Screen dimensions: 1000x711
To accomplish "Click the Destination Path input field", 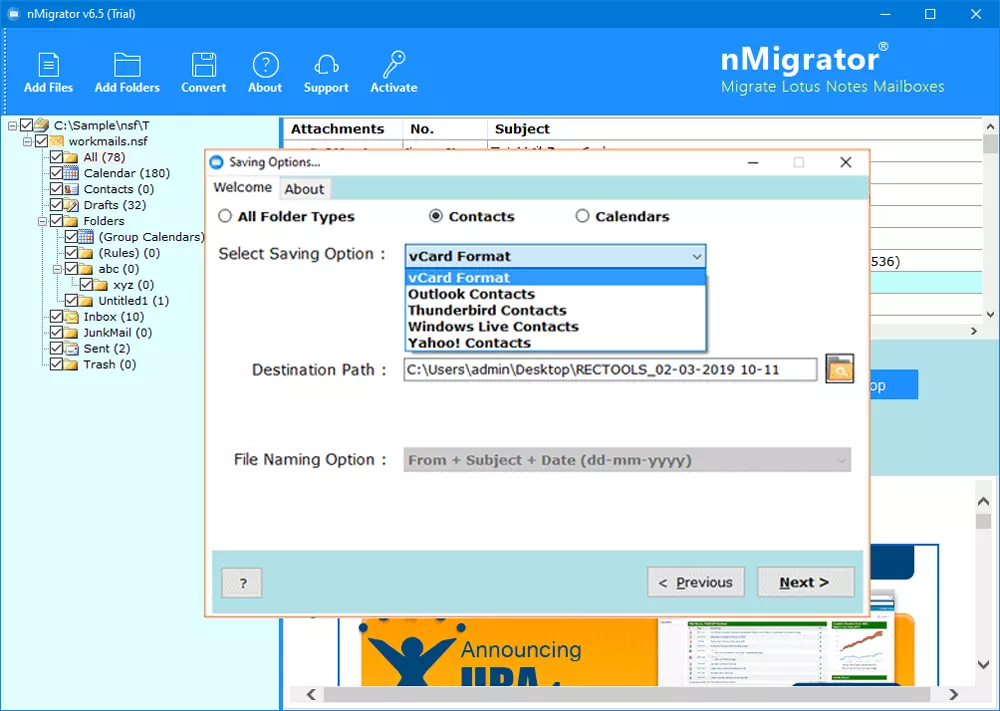I will 610,369.
